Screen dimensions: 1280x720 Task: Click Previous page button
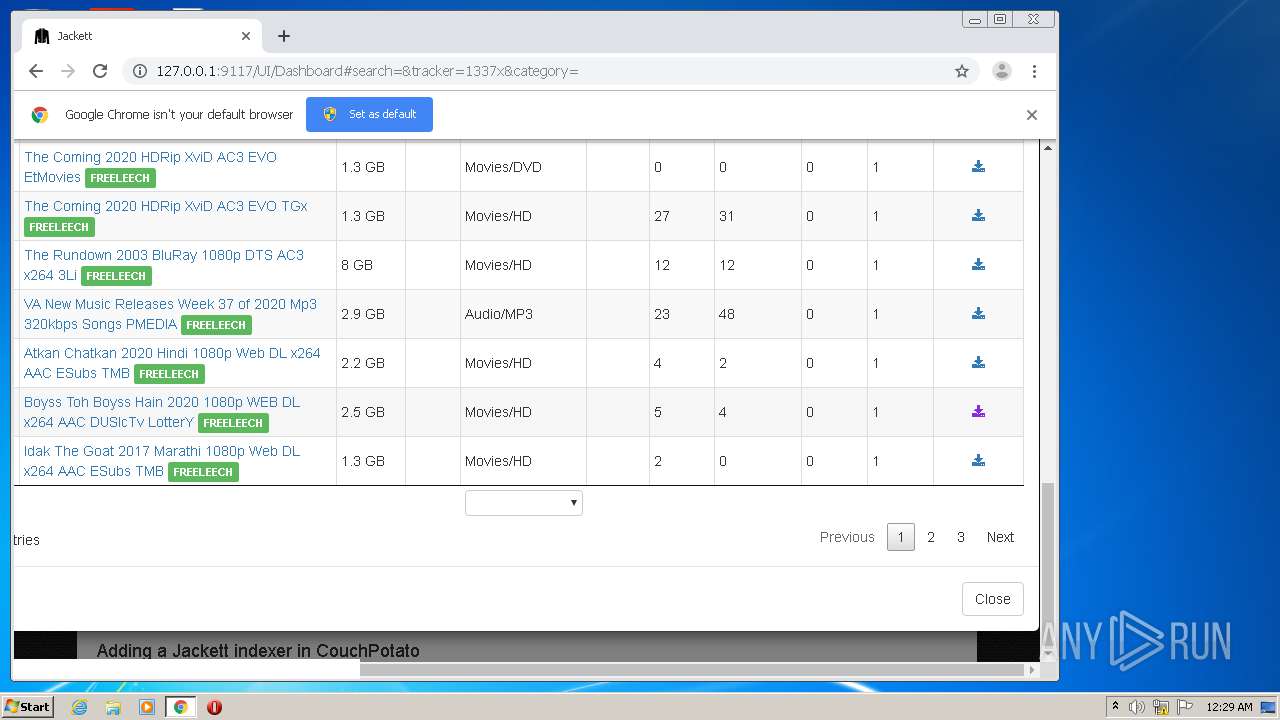pos(847,537)
